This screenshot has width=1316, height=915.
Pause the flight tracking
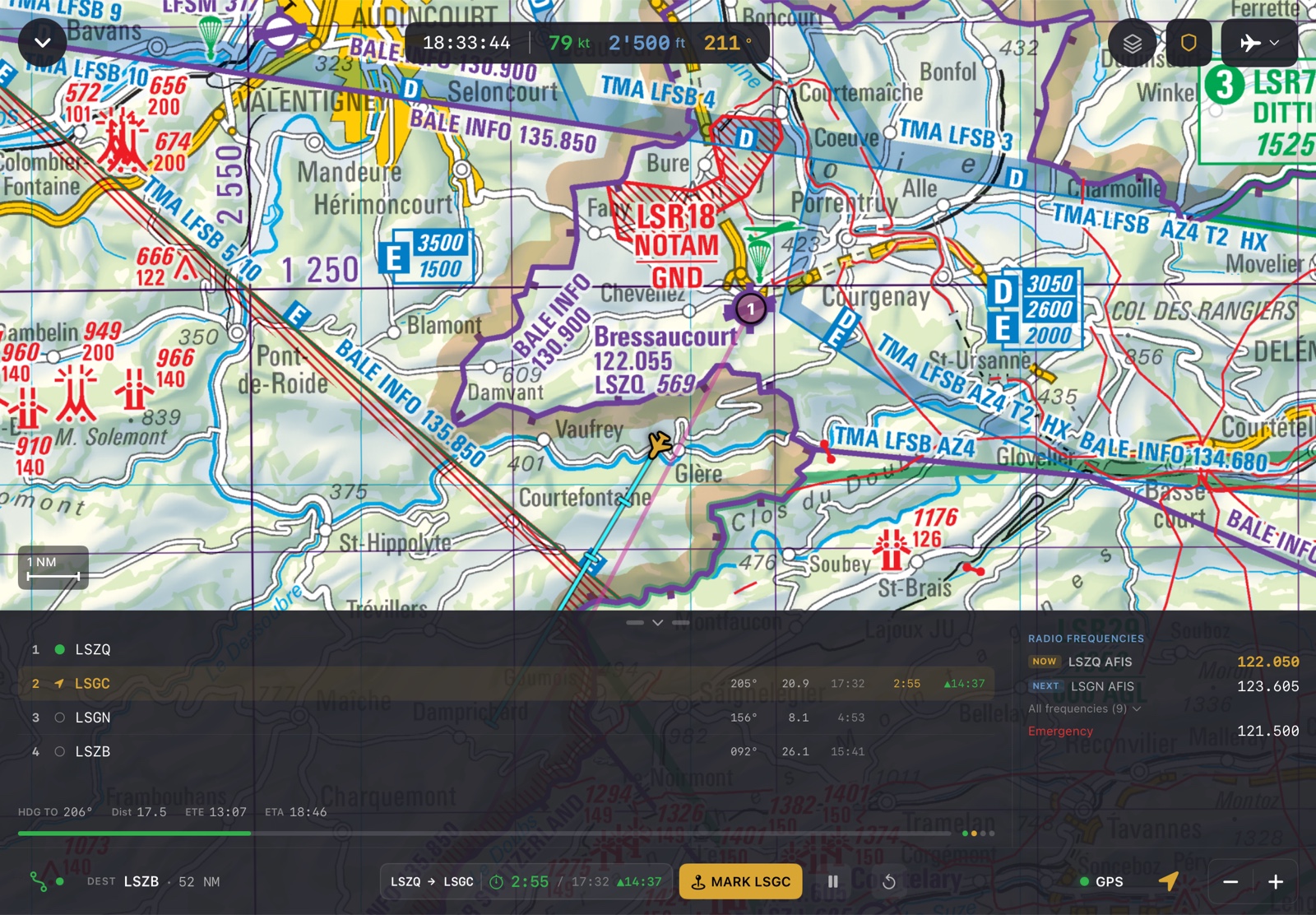[833, 881]
